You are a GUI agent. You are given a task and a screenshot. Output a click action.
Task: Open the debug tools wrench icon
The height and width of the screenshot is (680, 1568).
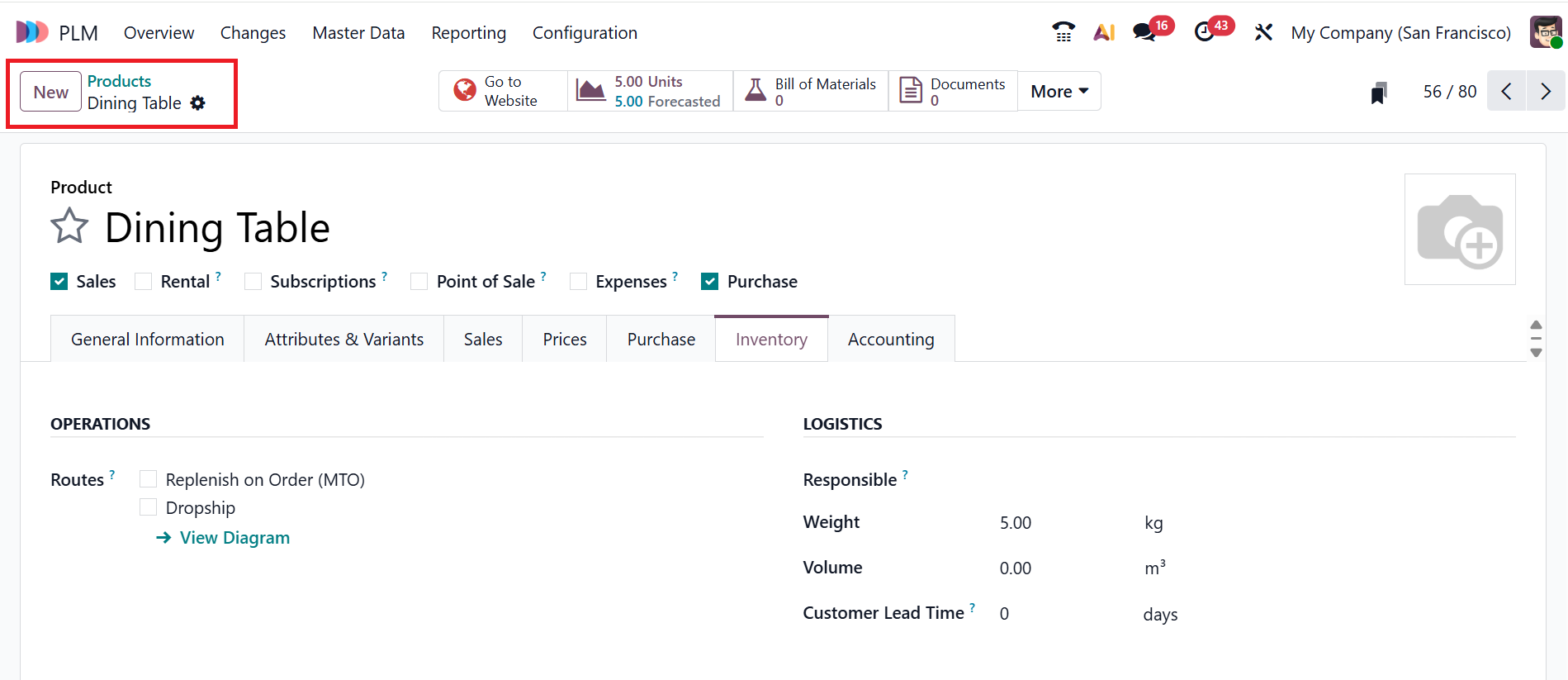tap(1262, 33)
